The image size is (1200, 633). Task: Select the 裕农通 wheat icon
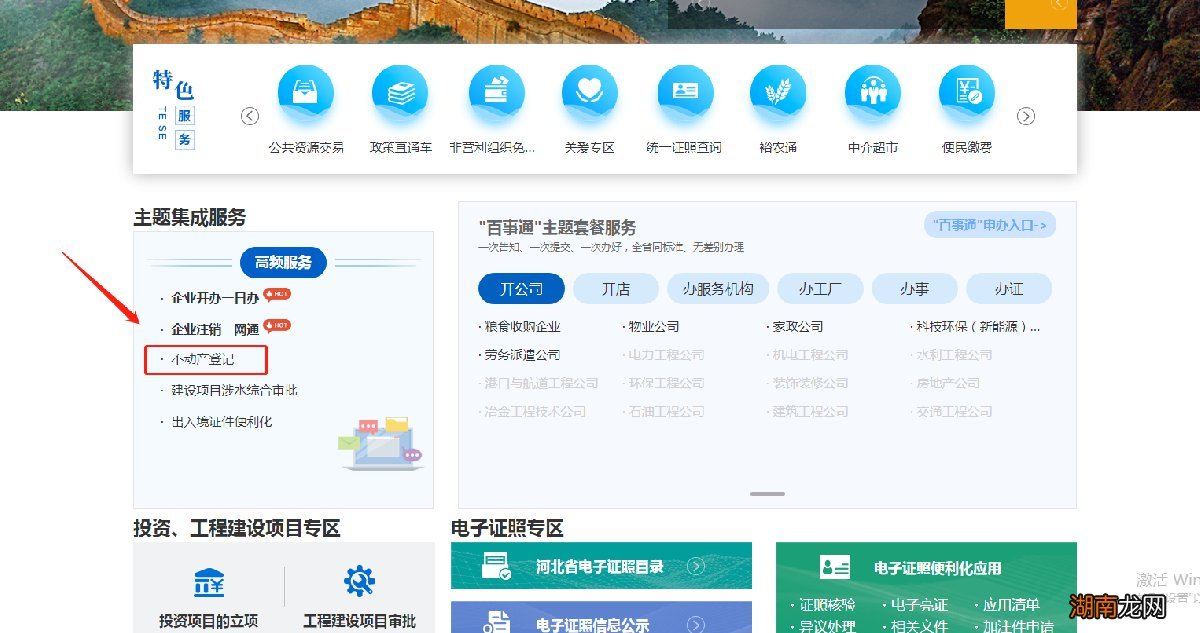point(778,91)
